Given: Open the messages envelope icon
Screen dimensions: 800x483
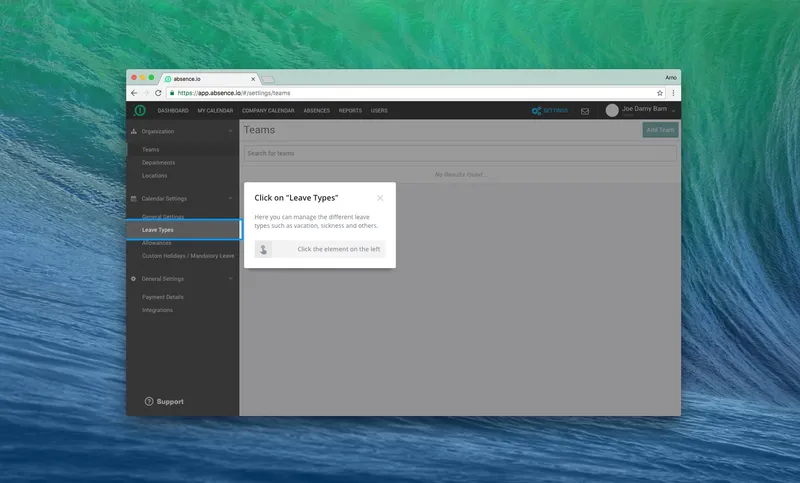Looking at the screenshot, I should click(x=585, y=111).
